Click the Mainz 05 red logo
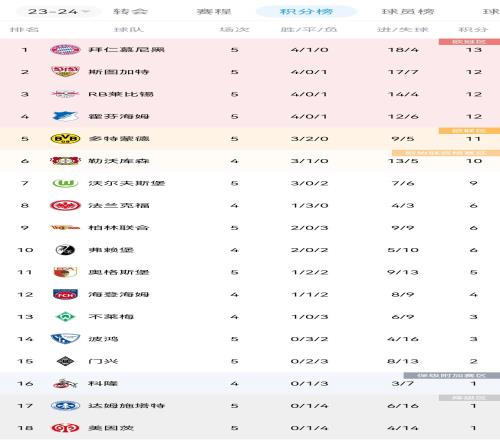 point(65,428)
